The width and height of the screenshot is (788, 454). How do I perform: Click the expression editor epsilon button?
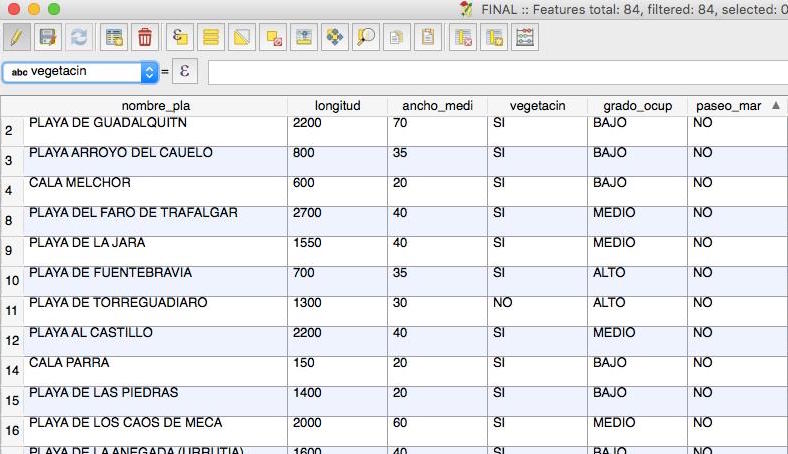click(x=184, y=72)
